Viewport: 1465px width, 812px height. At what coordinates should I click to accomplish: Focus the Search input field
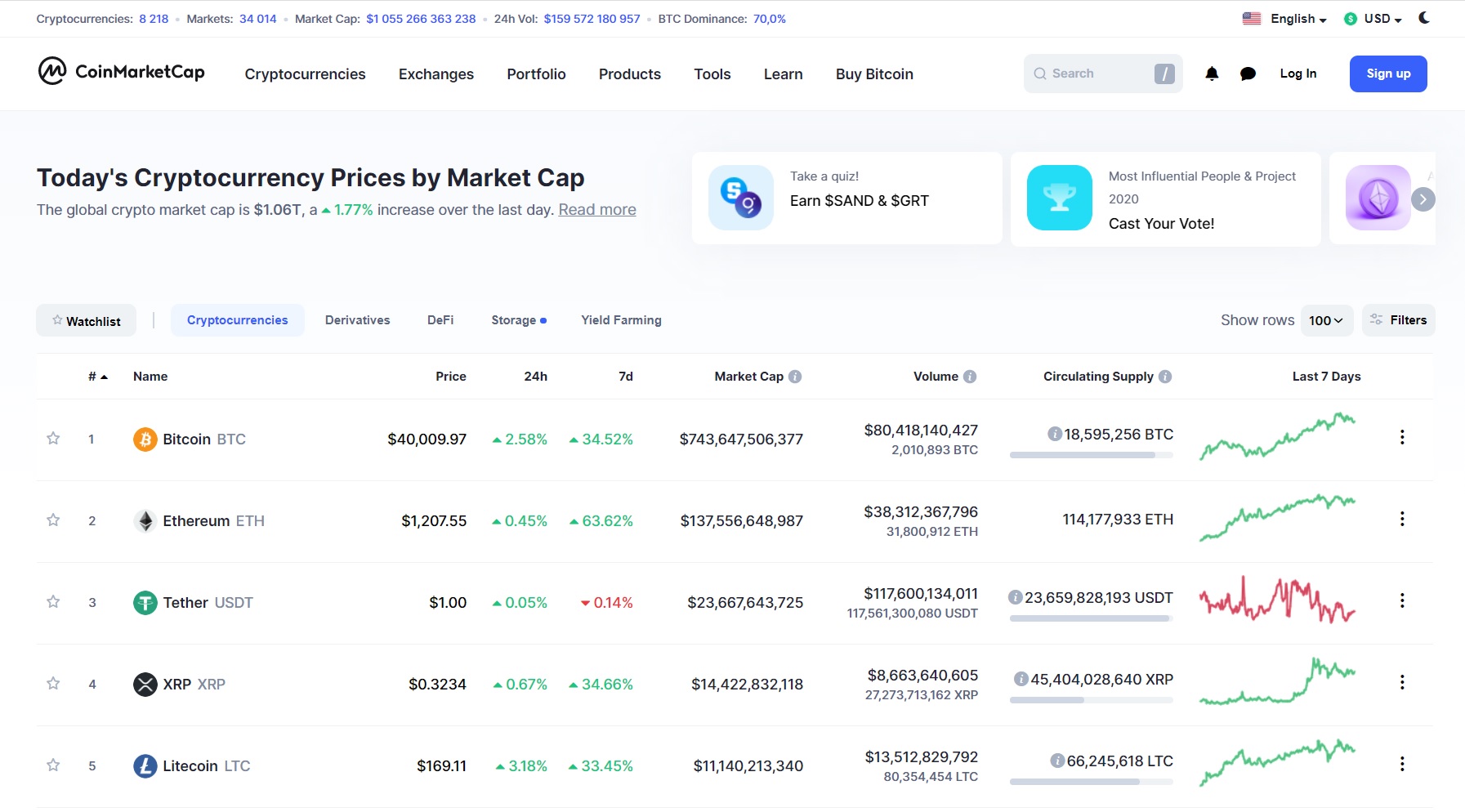click(1103, 74)
